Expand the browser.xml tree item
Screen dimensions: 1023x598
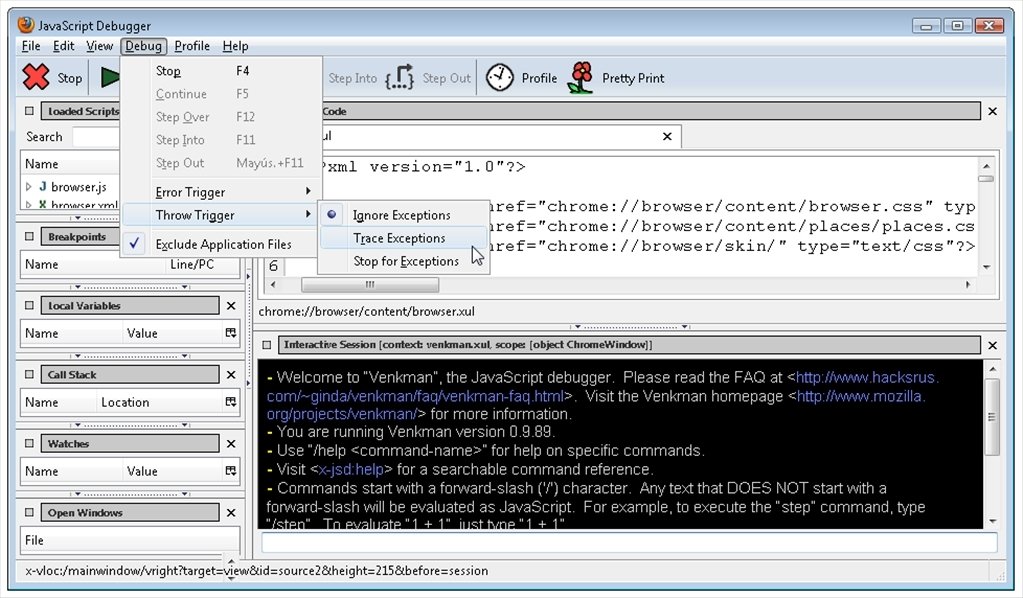tap(29, 205)
